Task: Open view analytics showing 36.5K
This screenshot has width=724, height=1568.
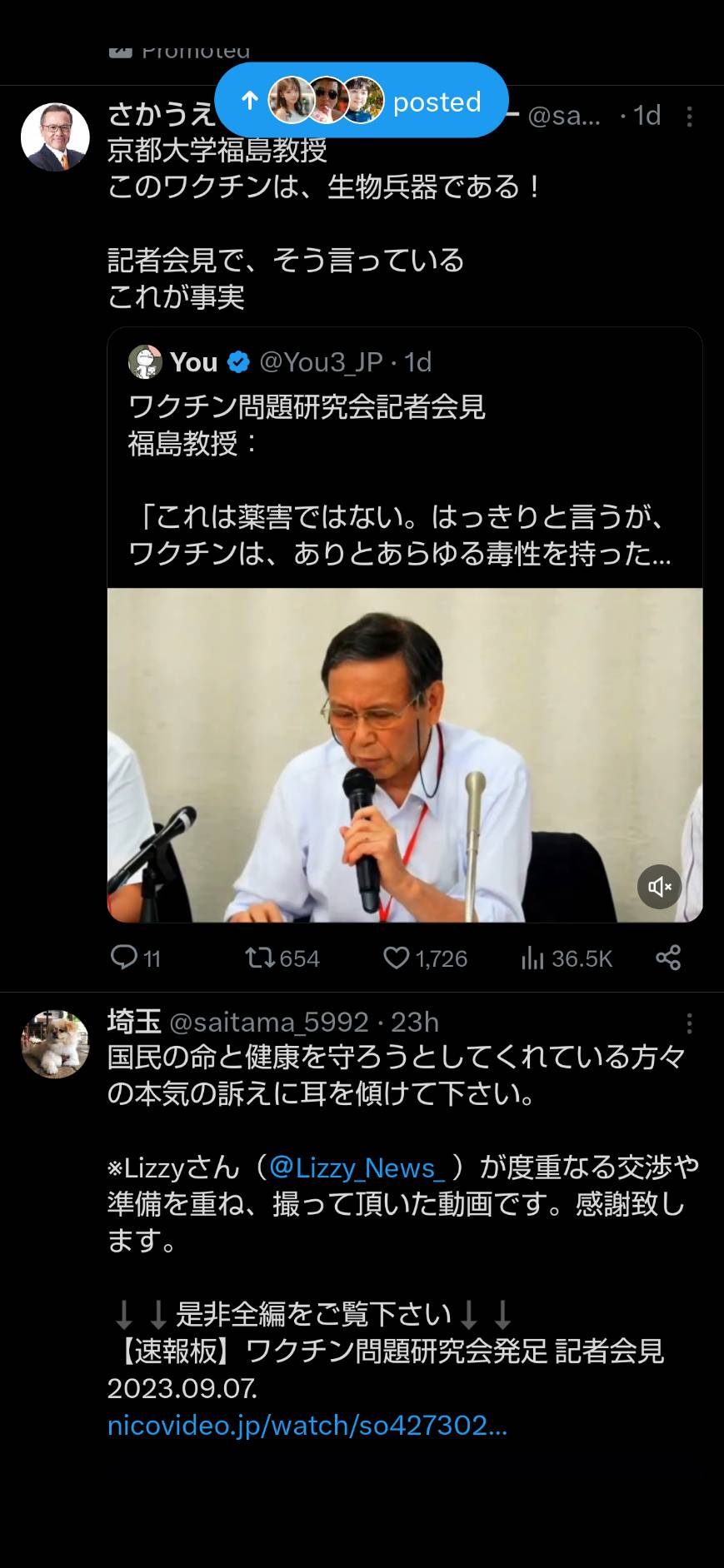Action: tap(532, 959)
